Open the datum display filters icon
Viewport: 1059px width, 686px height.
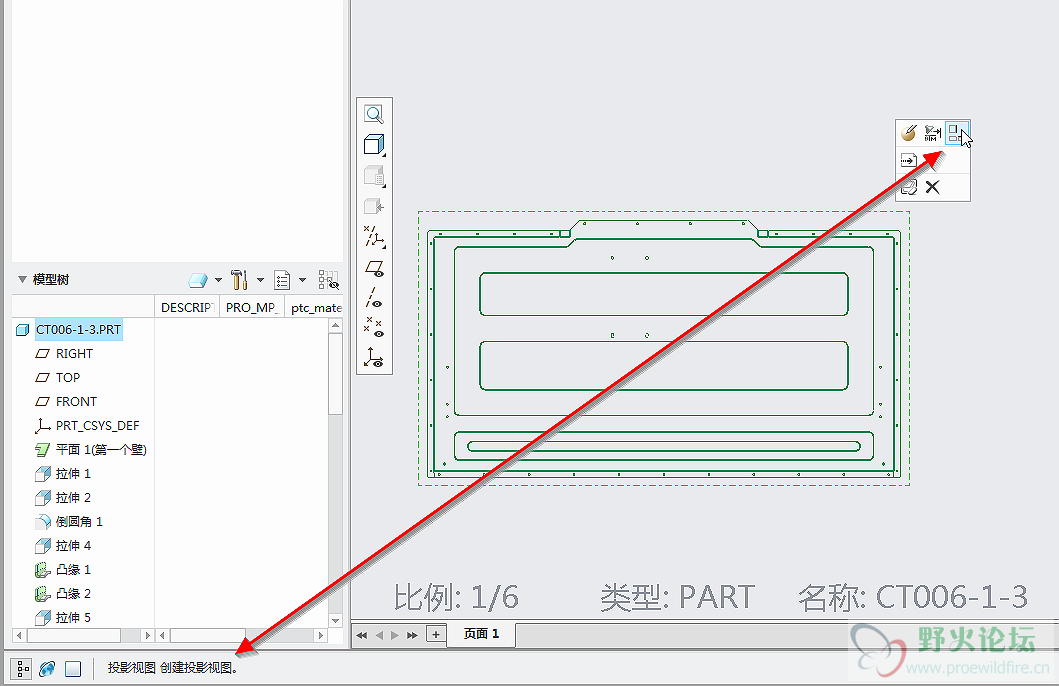(x=374, y=237)
